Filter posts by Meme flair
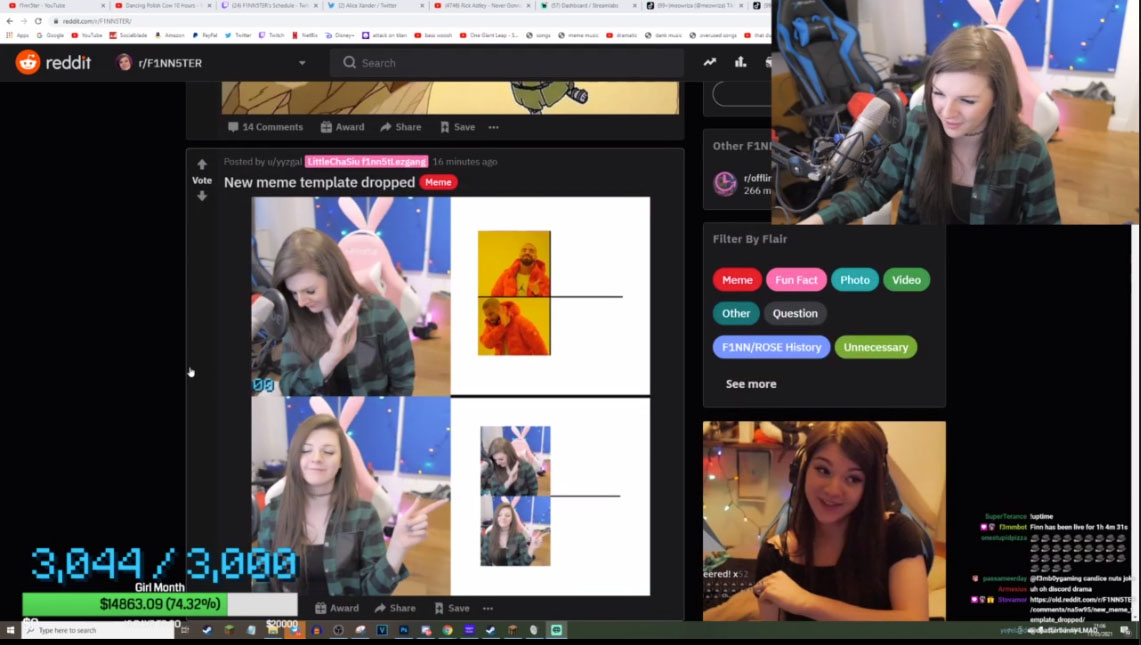Screen dimensions: 1141x645 737,280
